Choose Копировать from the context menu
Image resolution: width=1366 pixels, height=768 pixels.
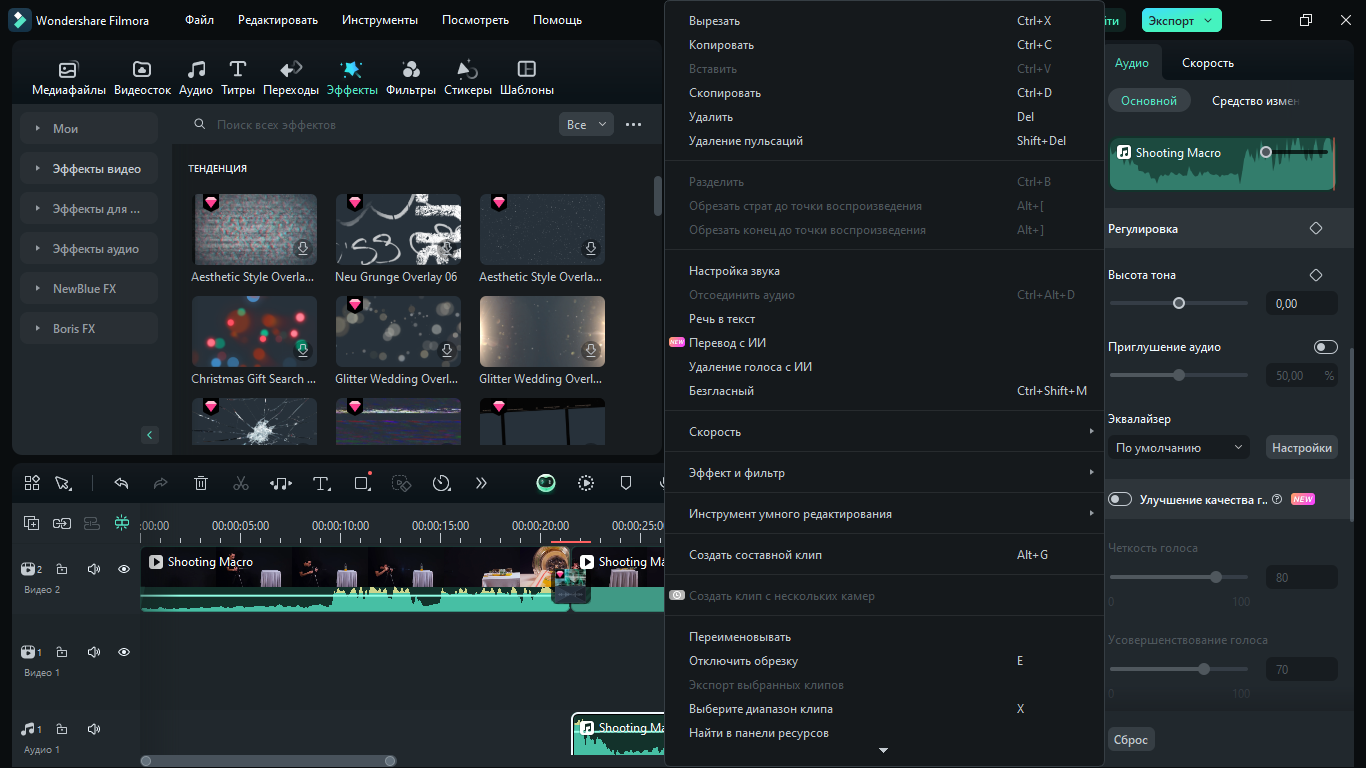pyautogui.click(x=884, y=45)
